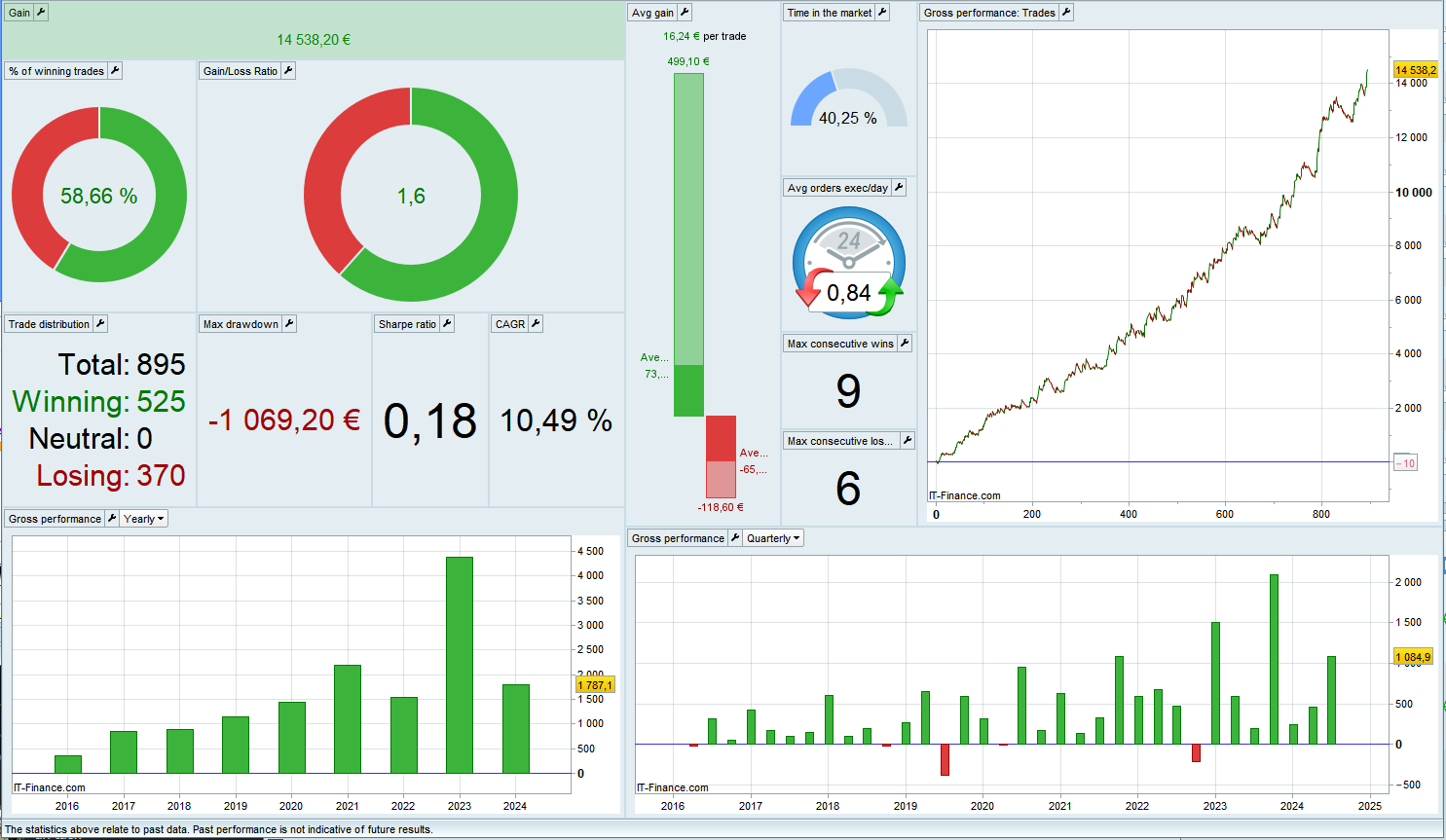Click the max consecutive losses value 6
This screenshot has width=1446, height=840.
point(849,489)
